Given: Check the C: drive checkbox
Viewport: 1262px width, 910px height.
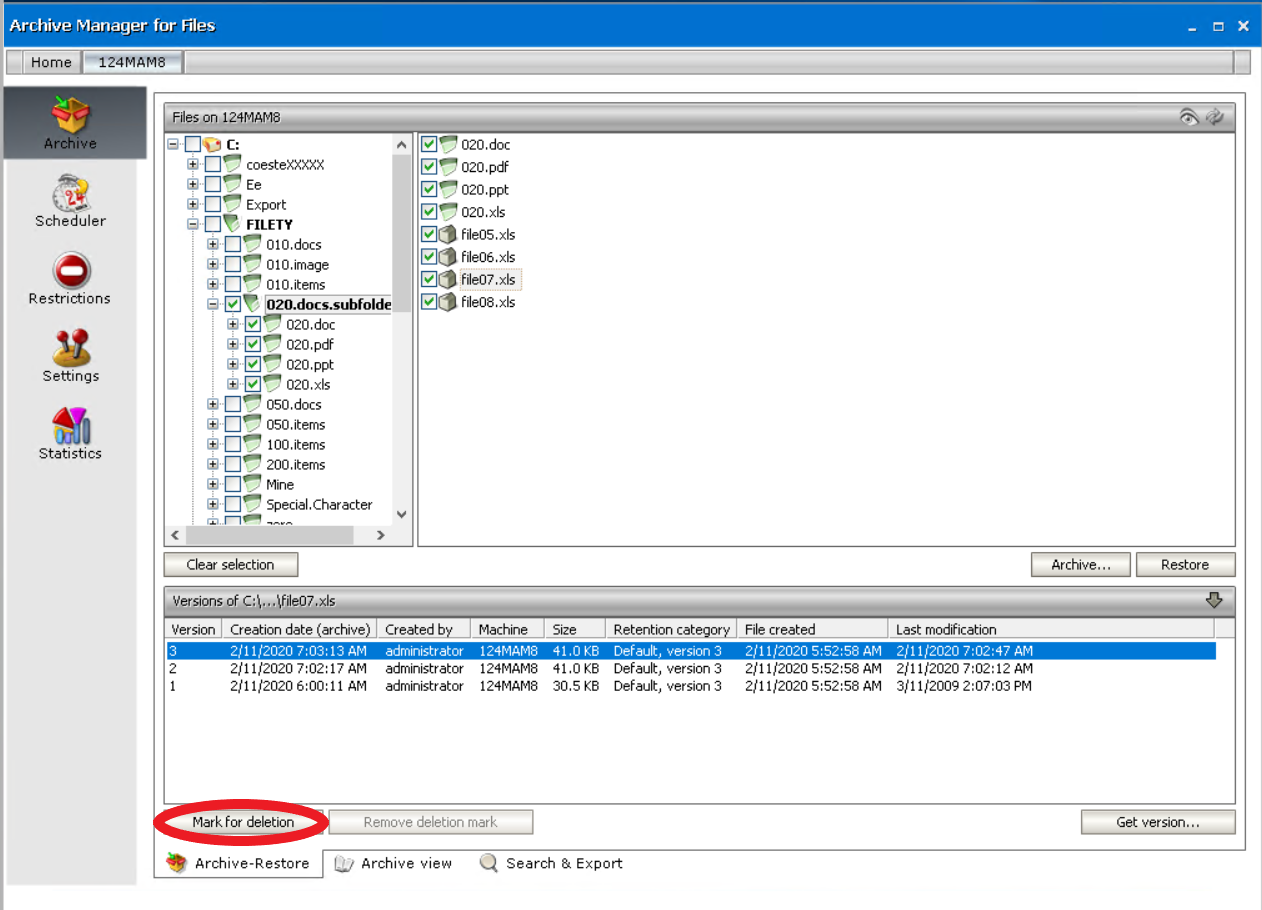Looking at the screenshot, I should click(193, 144).
